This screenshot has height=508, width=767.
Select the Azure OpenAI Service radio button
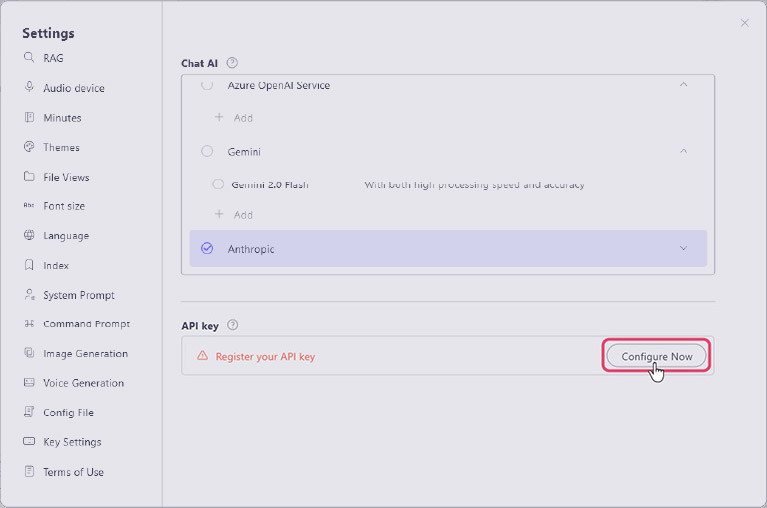point(207,86)
